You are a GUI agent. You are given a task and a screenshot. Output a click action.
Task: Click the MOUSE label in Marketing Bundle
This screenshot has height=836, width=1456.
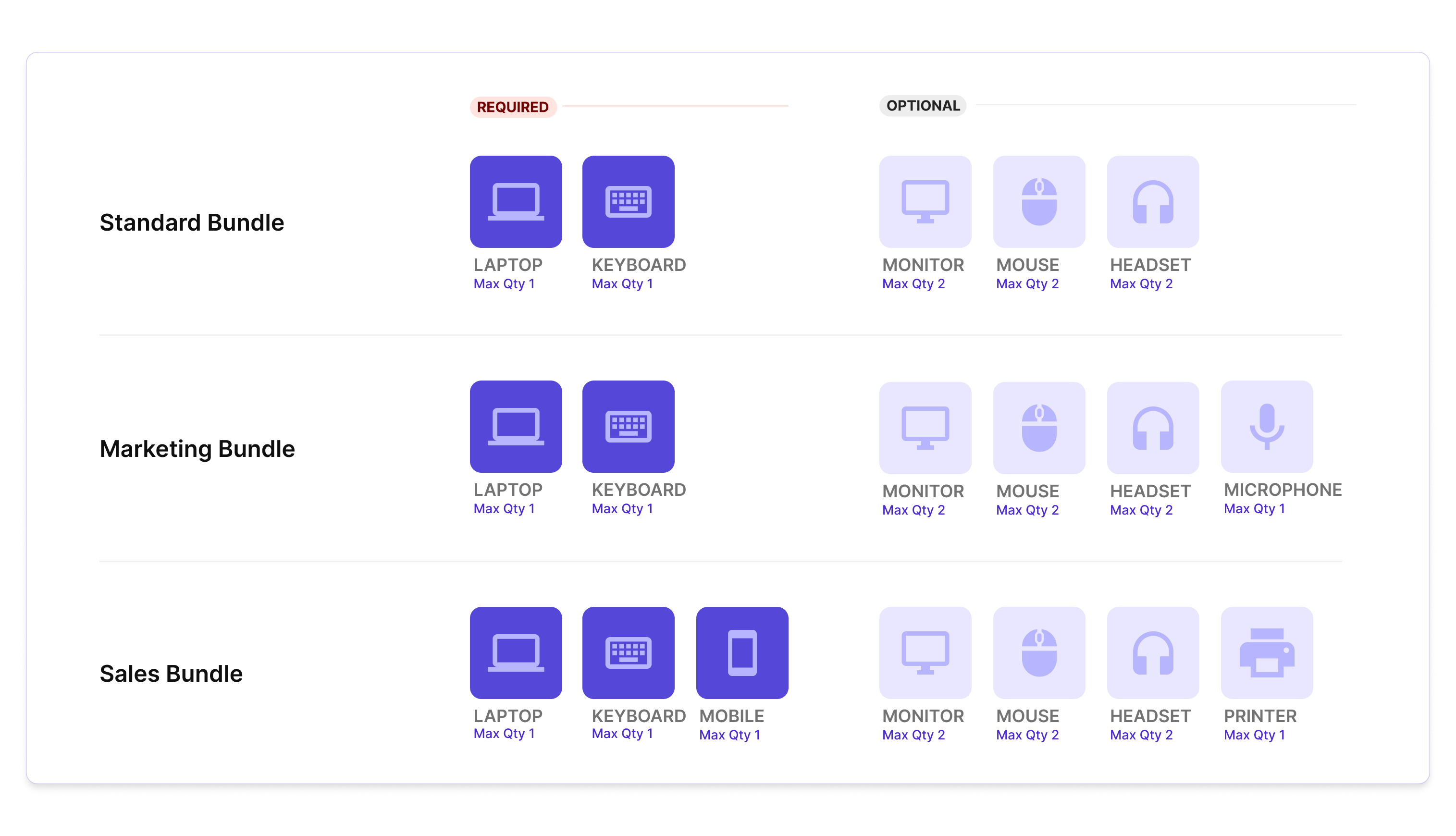(x=1027, y=492)
